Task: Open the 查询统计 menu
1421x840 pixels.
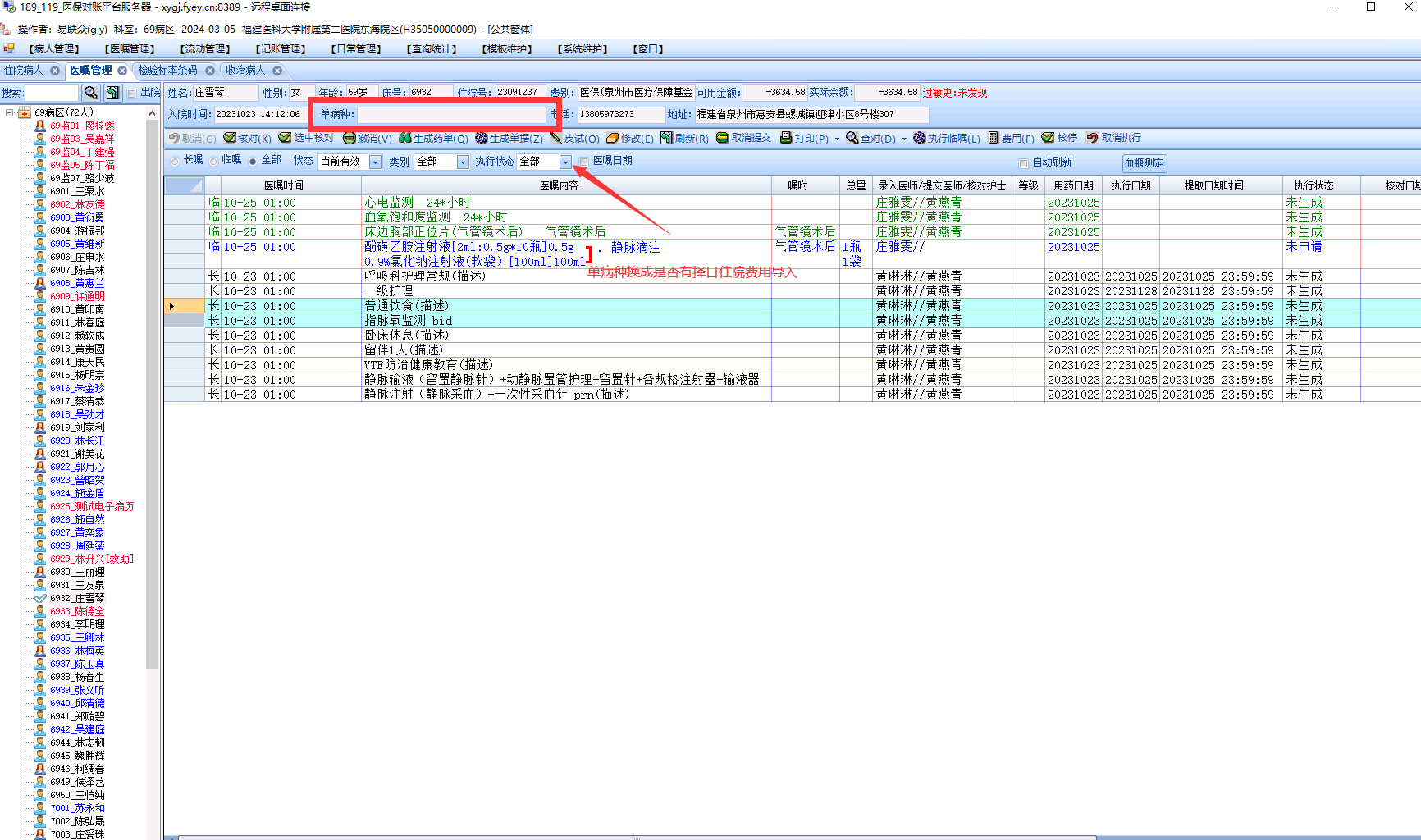Action: [432, 49]
